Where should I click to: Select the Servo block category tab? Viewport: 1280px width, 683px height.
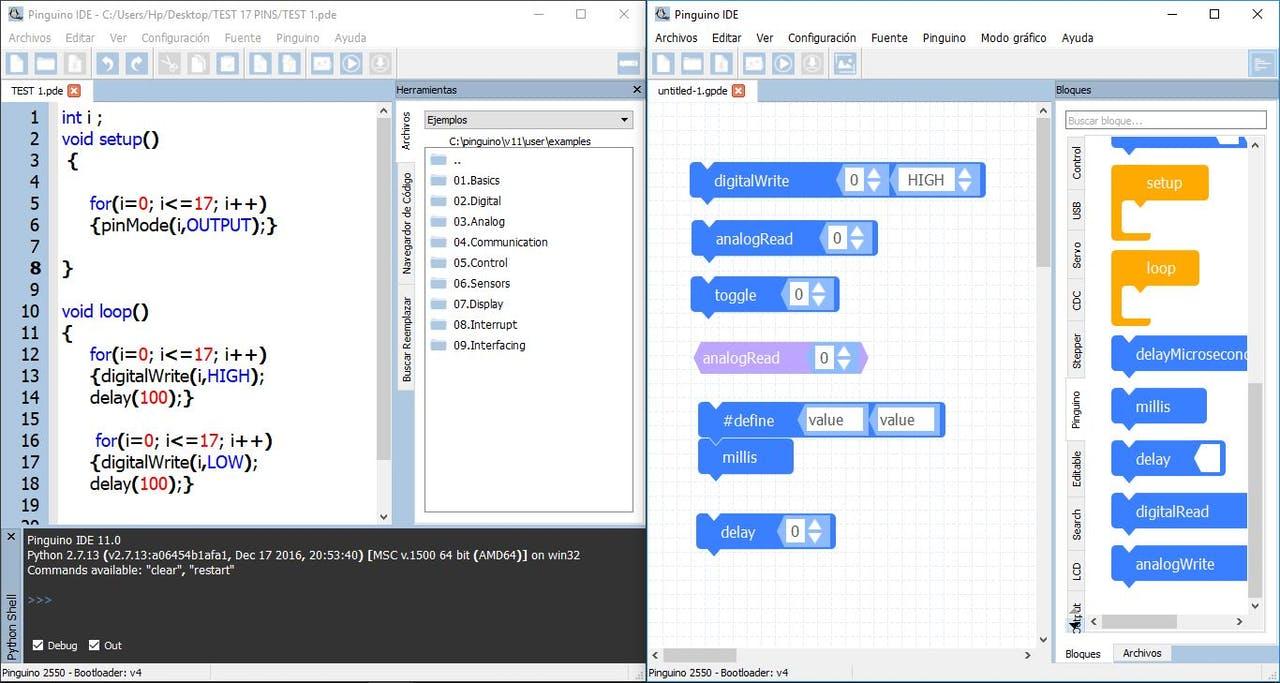coord(1076,255)
